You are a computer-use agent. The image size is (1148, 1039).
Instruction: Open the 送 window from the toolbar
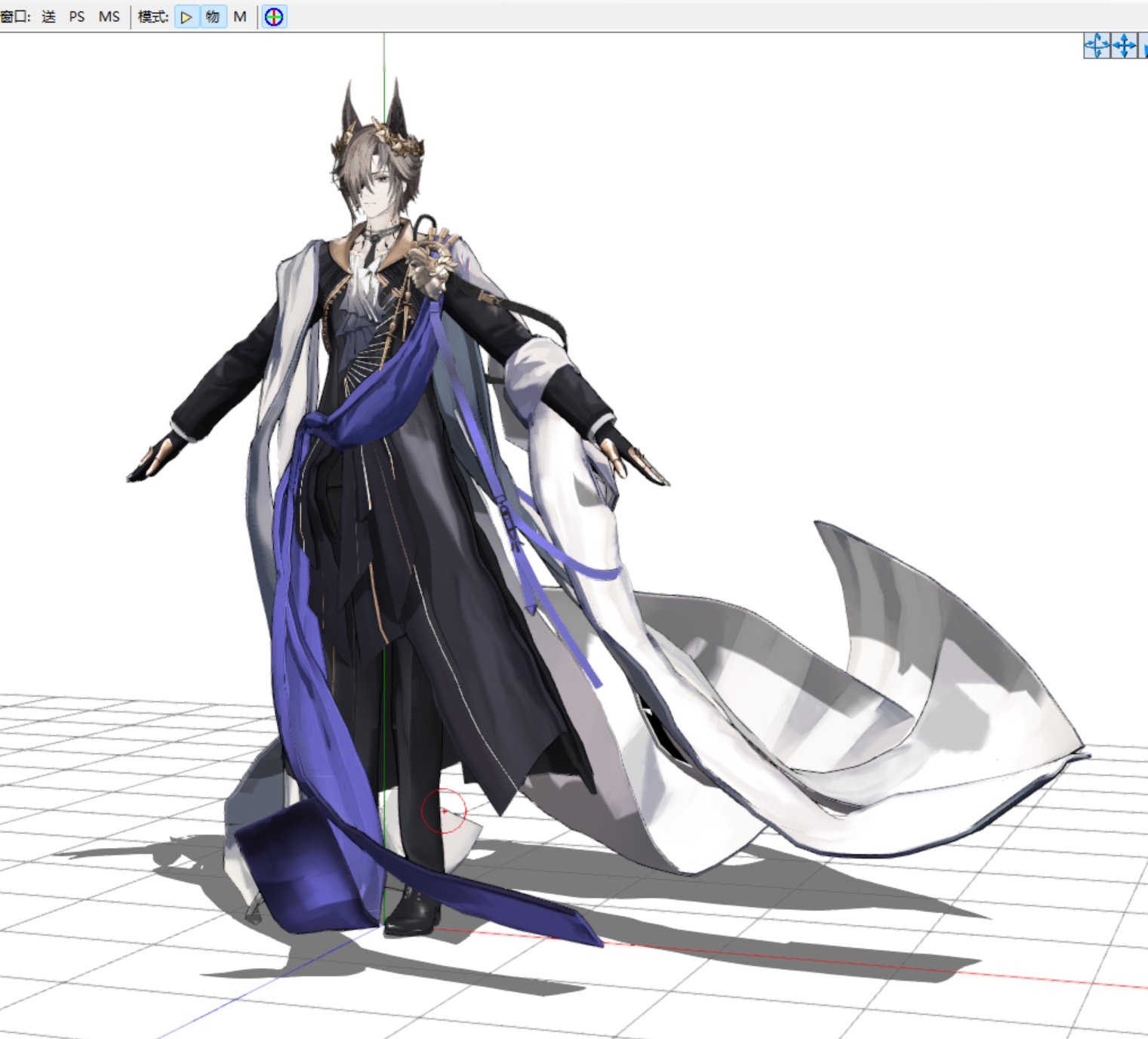(48, 17)
